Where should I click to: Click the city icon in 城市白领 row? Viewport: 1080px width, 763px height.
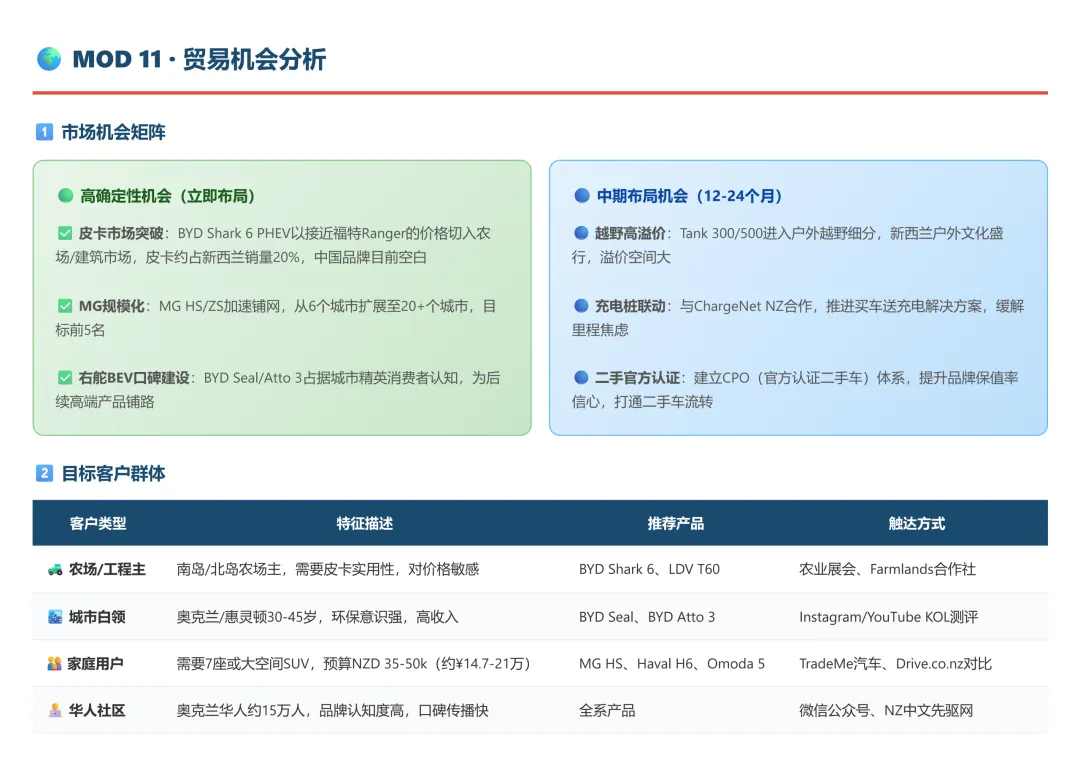pos(55,617)
